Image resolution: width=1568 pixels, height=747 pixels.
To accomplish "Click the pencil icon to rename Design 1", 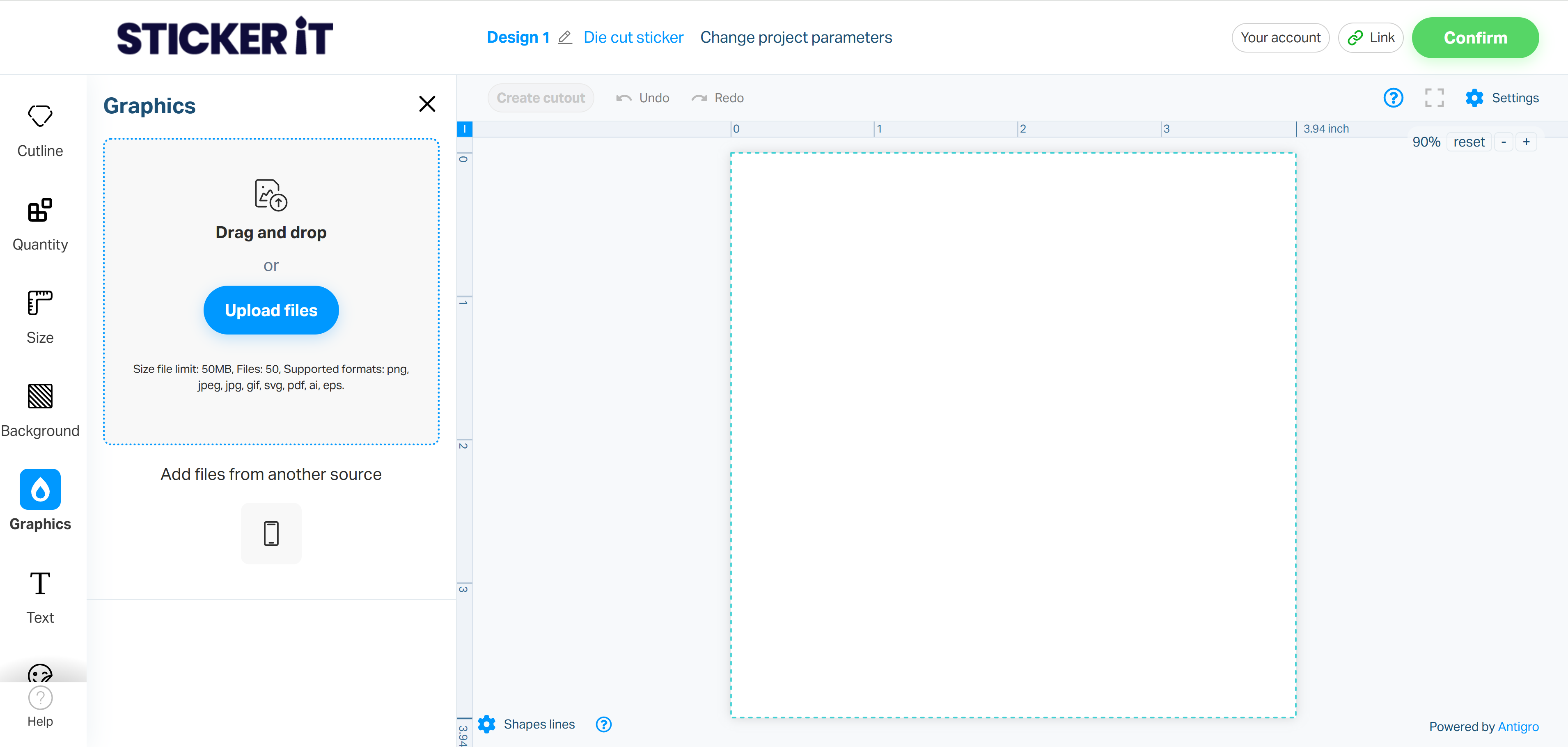I will pyautogui.click(x=565, y=38).
